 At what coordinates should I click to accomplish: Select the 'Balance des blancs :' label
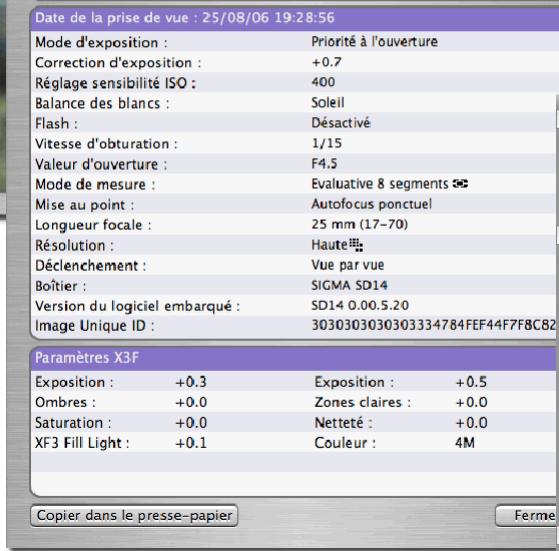coord(102,104)
